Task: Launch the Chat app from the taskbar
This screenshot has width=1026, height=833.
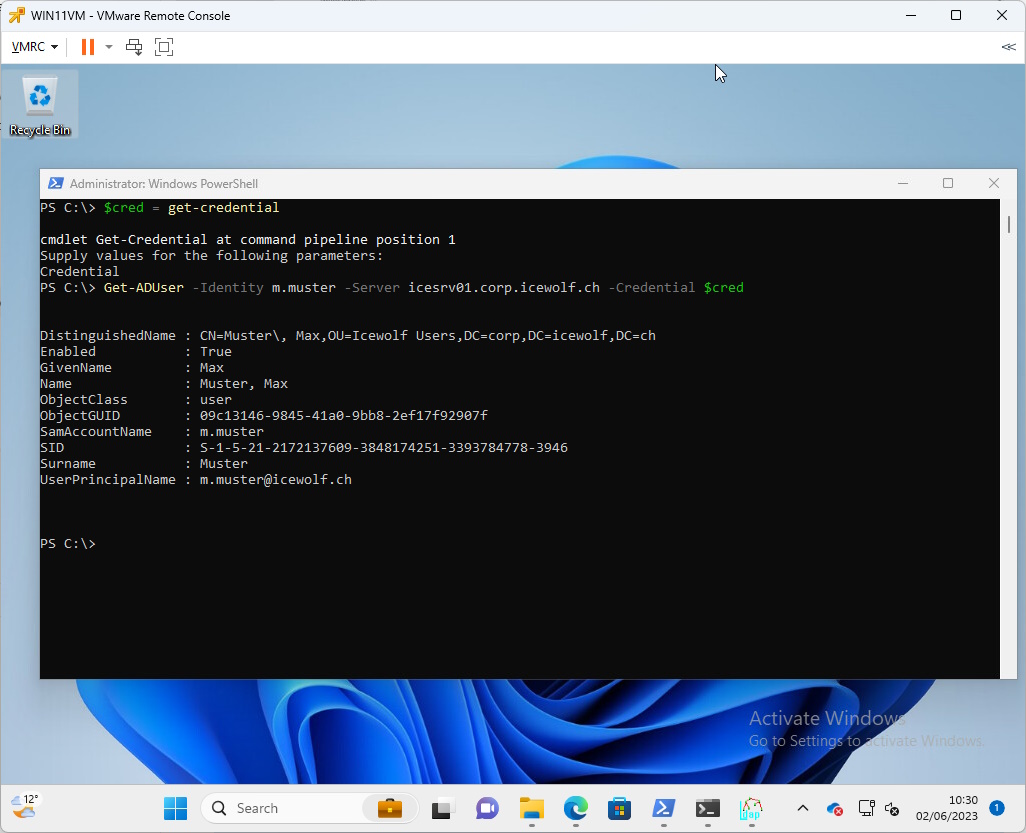Action: tap(487, 808)
